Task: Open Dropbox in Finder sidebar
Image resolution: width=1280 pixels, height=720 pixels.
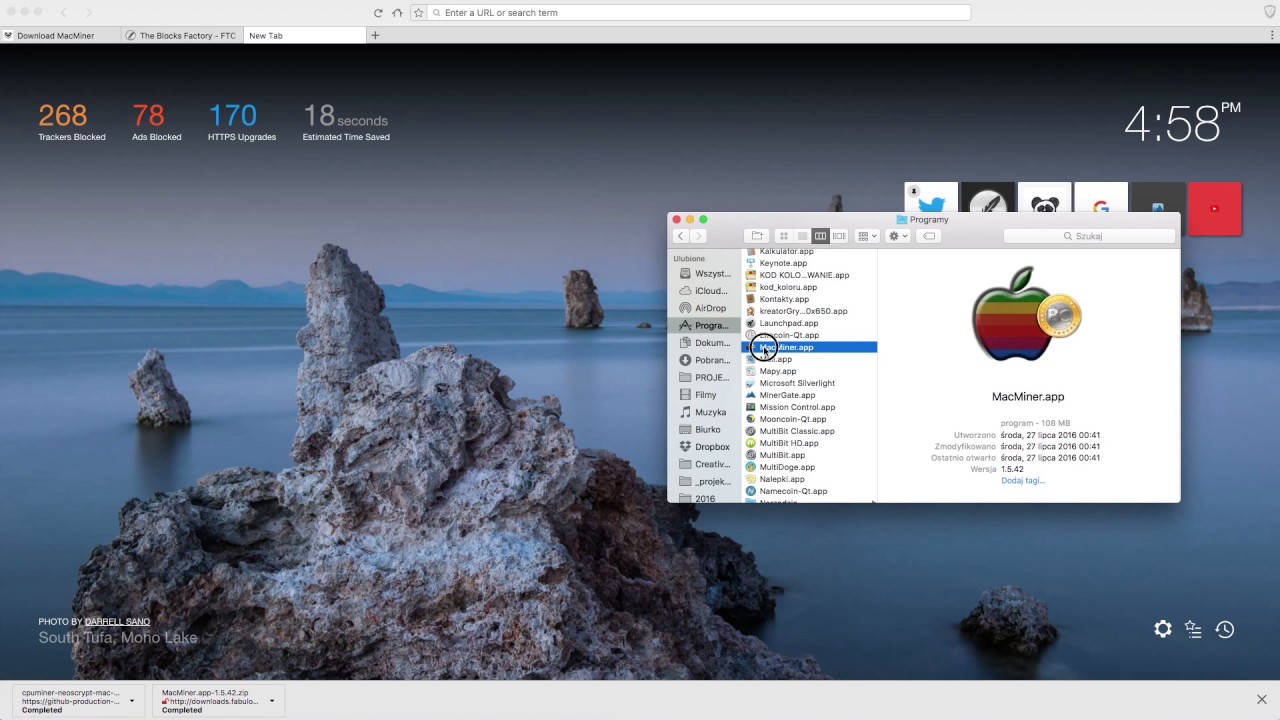Action: click(705, 447)
